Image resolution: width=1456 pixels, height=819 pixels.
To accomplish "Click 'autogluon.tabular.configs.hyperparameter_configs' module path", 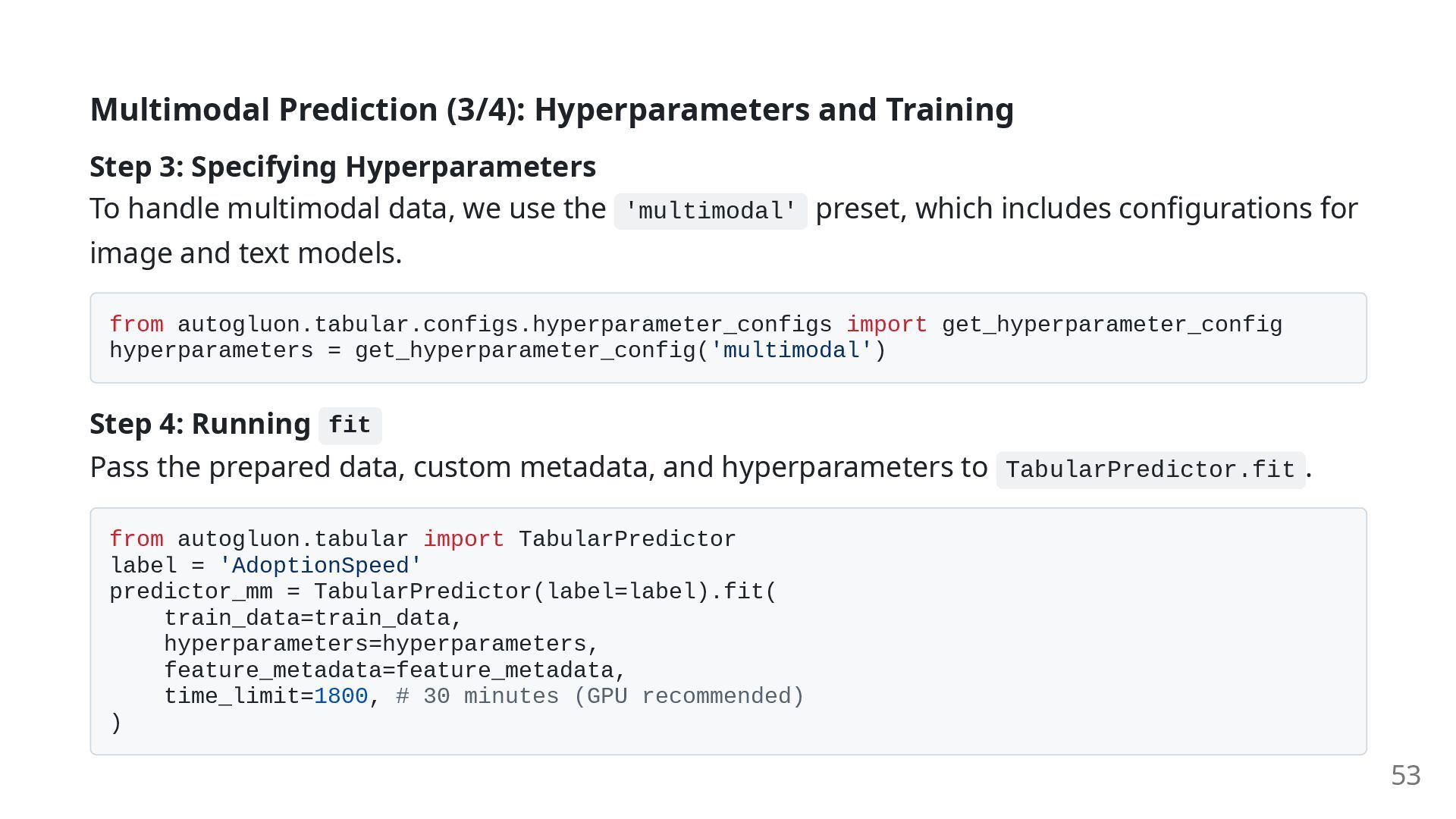I will click(504, 325).
